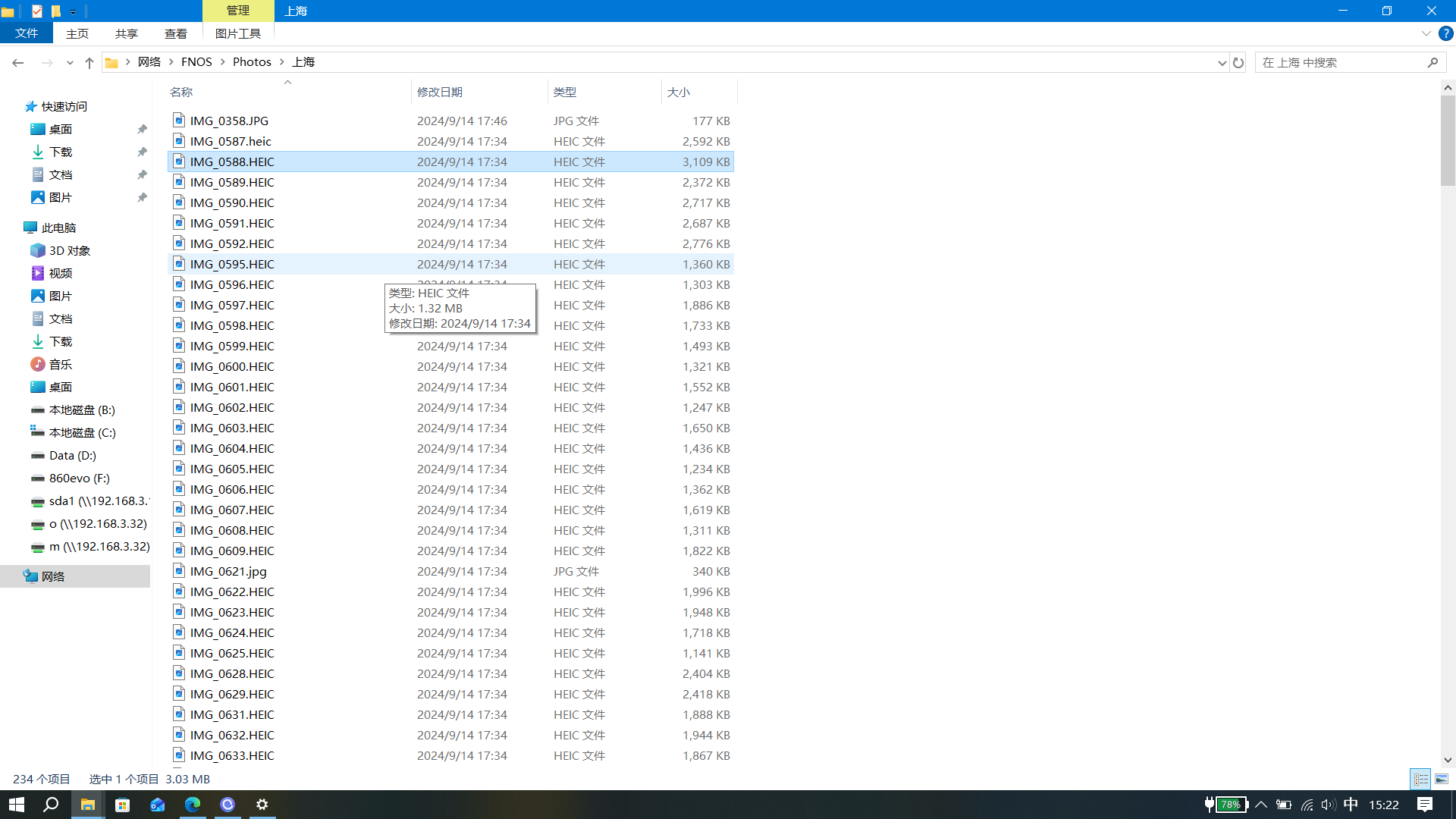The height and width of the screenshot is (819, 1456).
Task: Open Microsoft Edge from taskbar
Action: click(192, 805)
